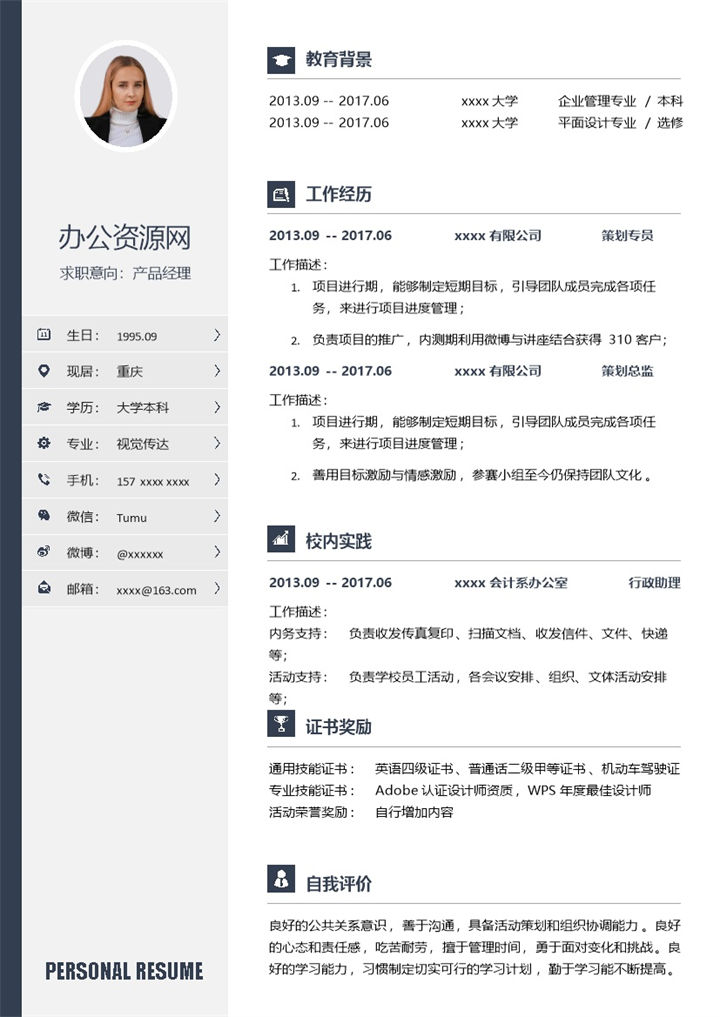Click the PERSONAL RESUME footer text
Screen dimensions: 720x1017
(125, 971)
